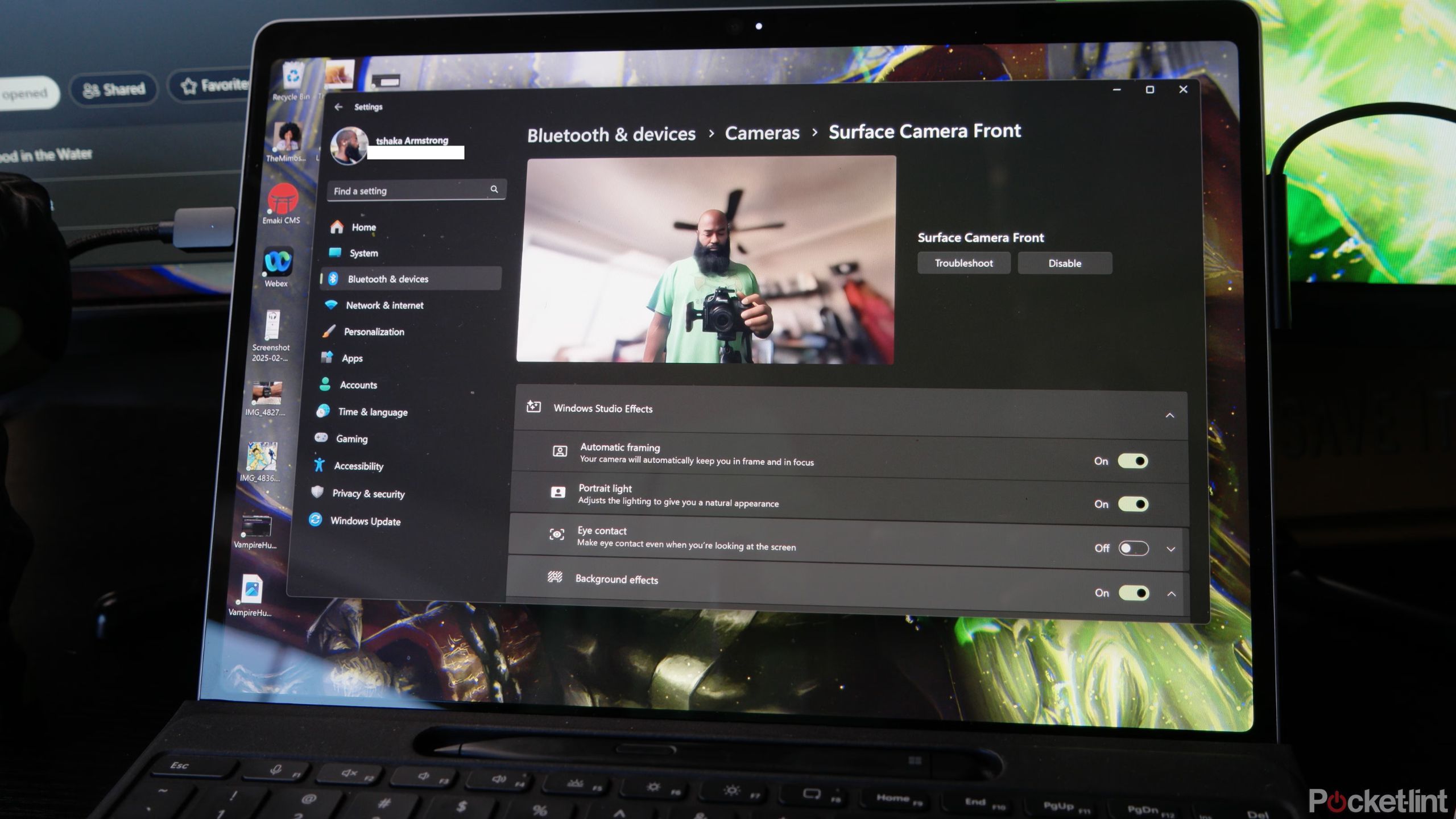Click Cameras in the breadcrumb
This screenshot has width=1456, height=819.
pyautogui.click(x=762, y=133)
